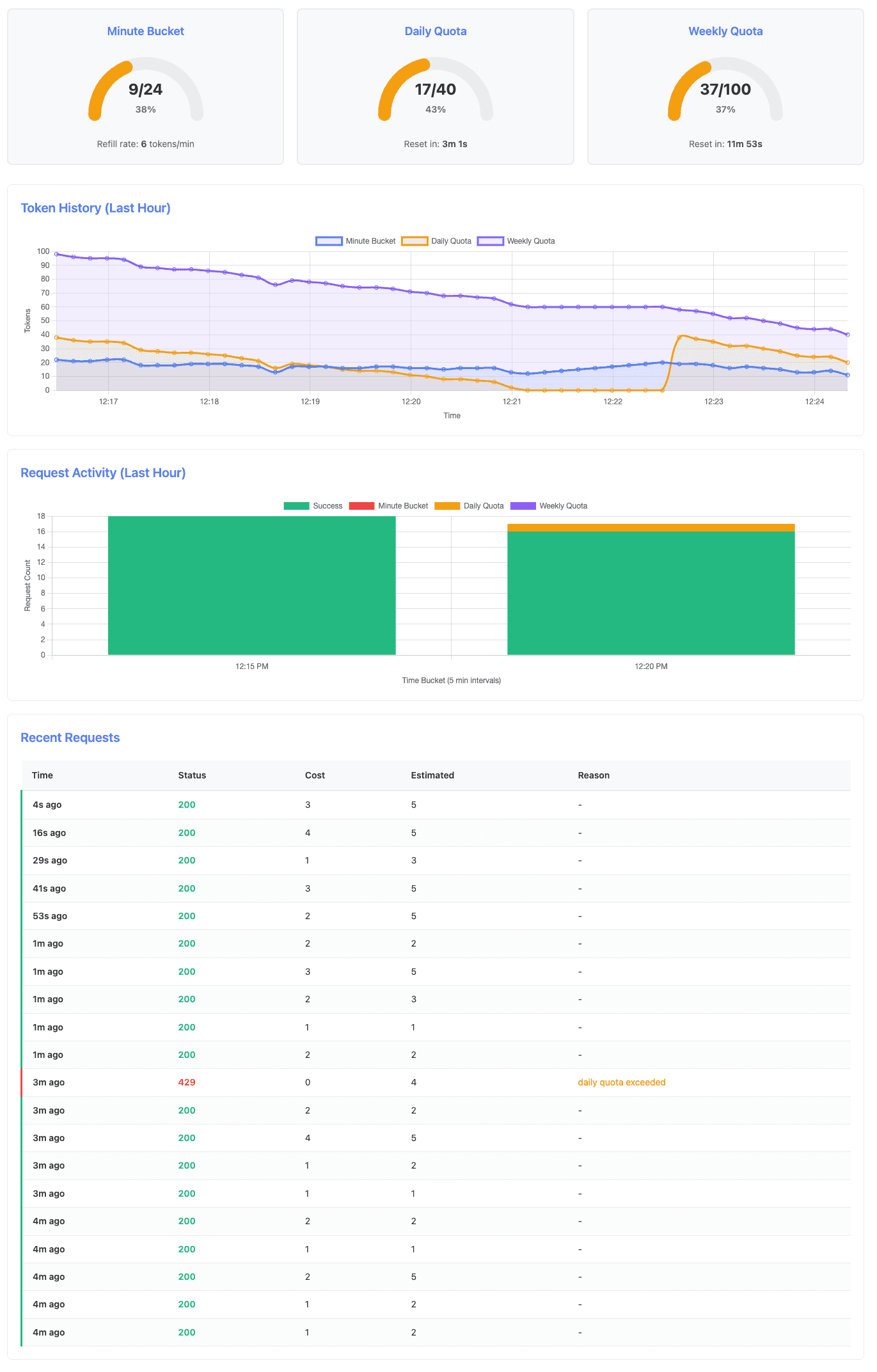Click the "daily quota exceeded" reason text

(x=621, y=1082)
